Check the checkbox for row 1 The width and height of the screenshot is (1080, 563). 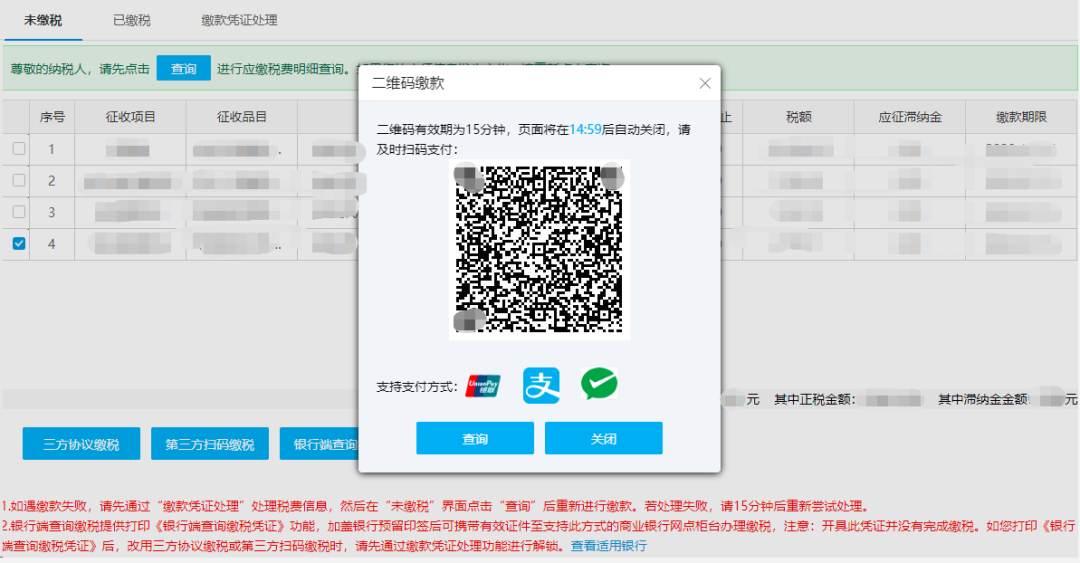(19, 148)
